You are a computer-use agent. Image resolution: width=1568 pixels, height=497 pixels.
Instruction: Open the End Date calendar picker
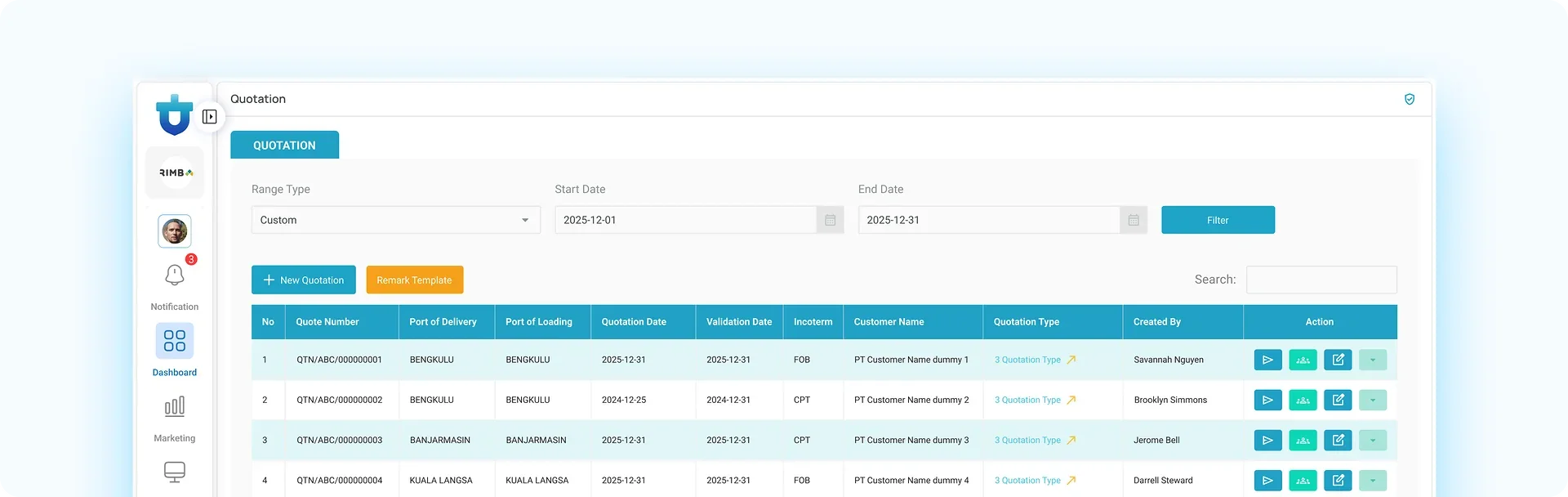pos(1134,220)
